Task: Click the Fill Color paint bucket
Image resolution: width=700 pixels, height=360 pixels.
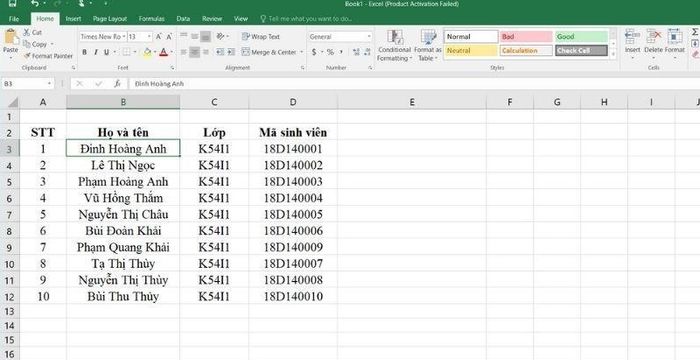Action: click(x=147, y=52)
